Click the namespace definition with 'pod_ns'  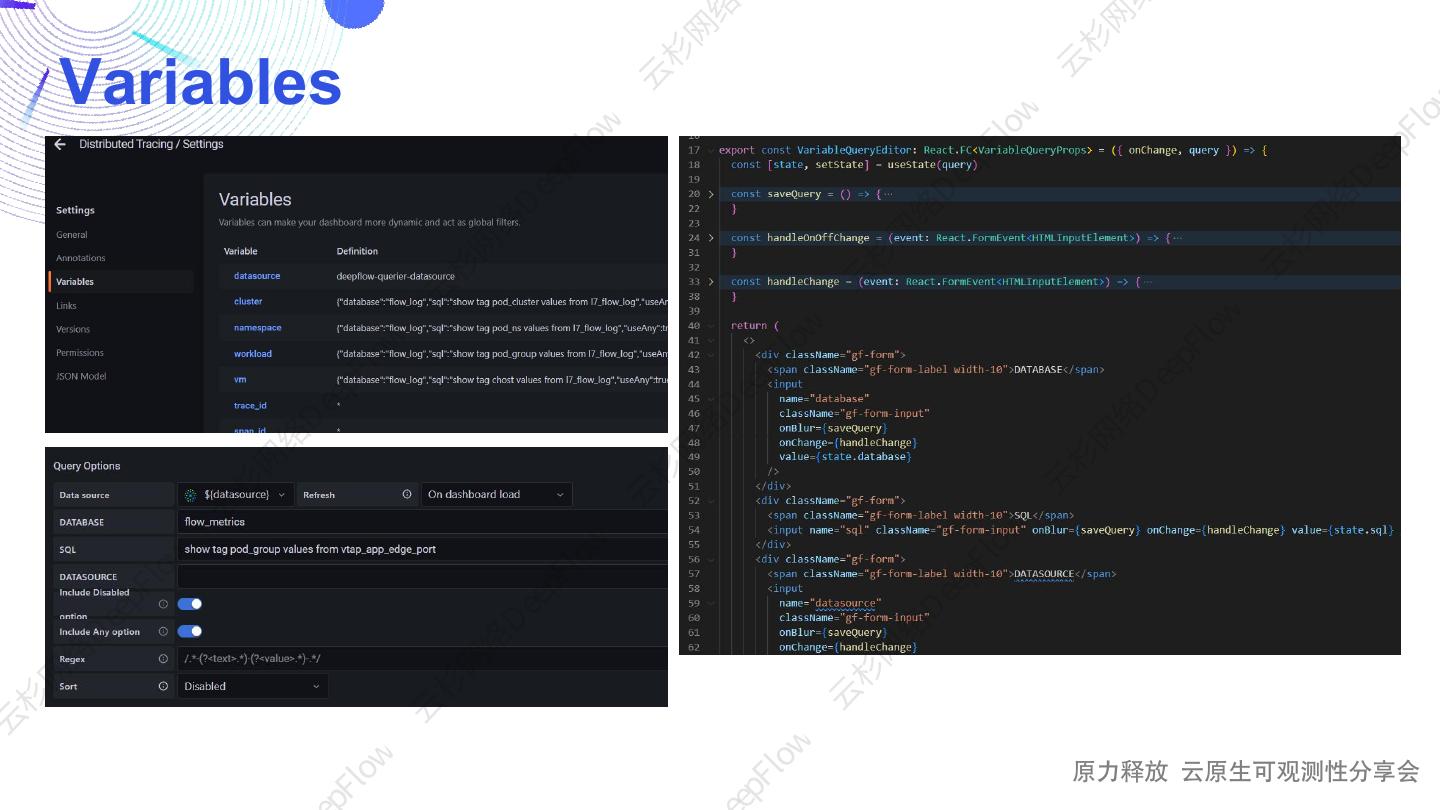502,328
